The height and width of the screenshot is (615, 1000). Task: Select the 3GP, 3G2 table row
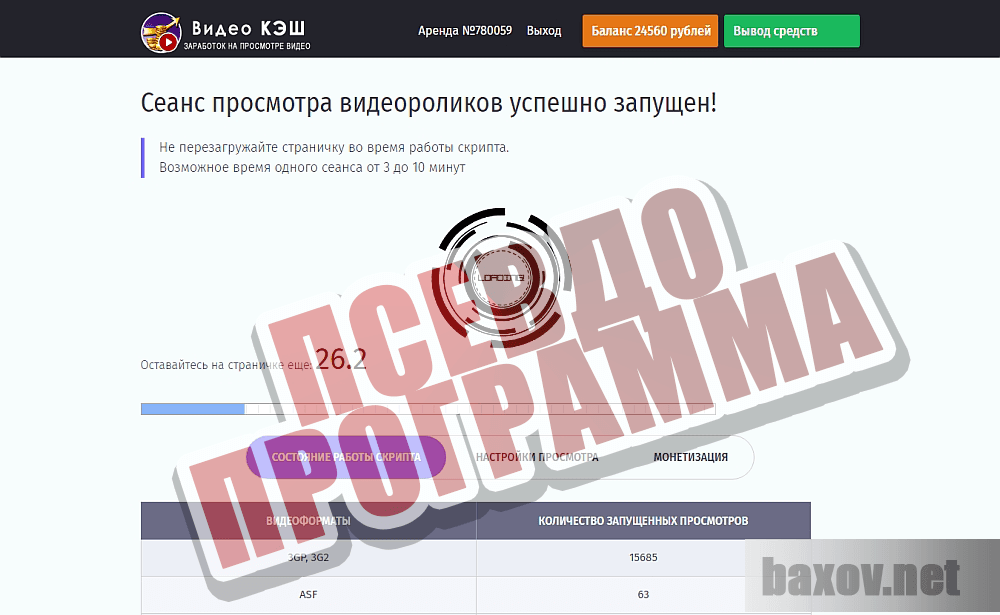click(x=308, y=560)
